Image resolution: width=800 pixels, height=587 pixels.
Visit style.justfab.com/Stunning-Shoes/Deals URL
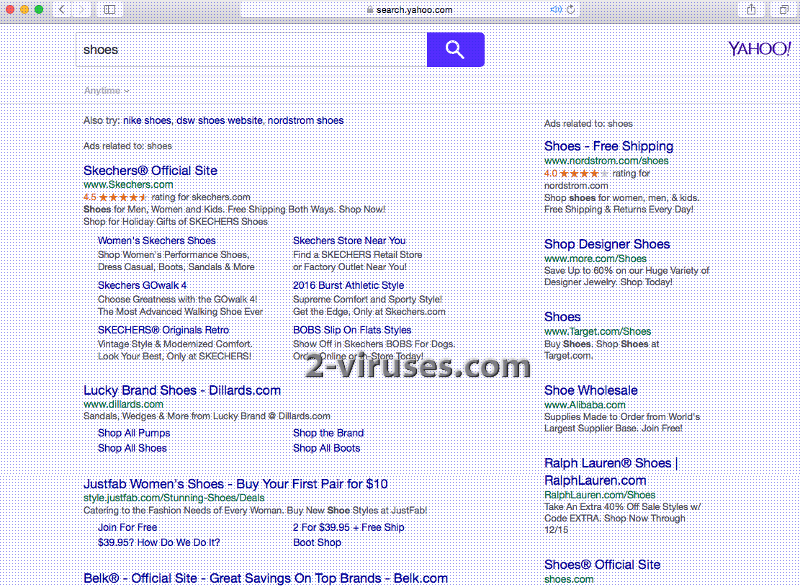(174, 498)
